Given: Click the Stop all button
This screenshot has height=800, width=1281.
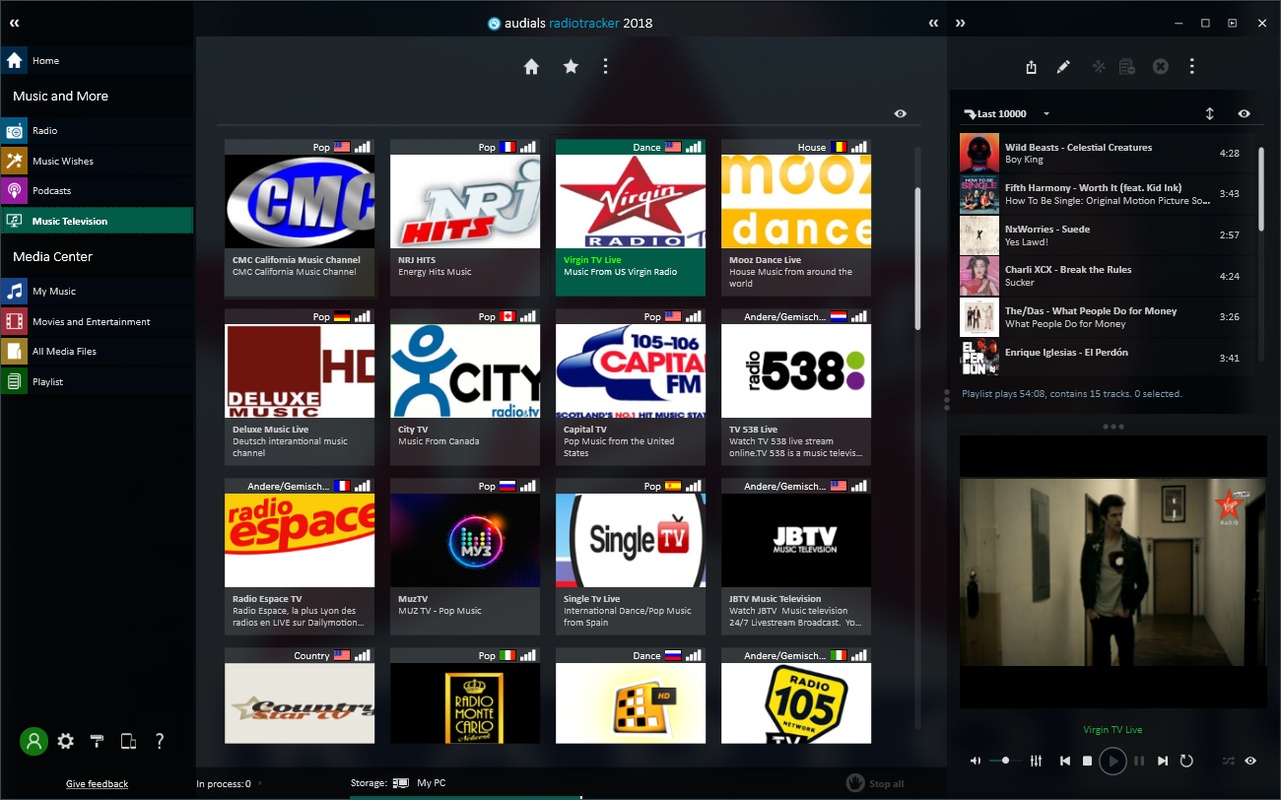Looking at the screenshot, I should (875, 783).
